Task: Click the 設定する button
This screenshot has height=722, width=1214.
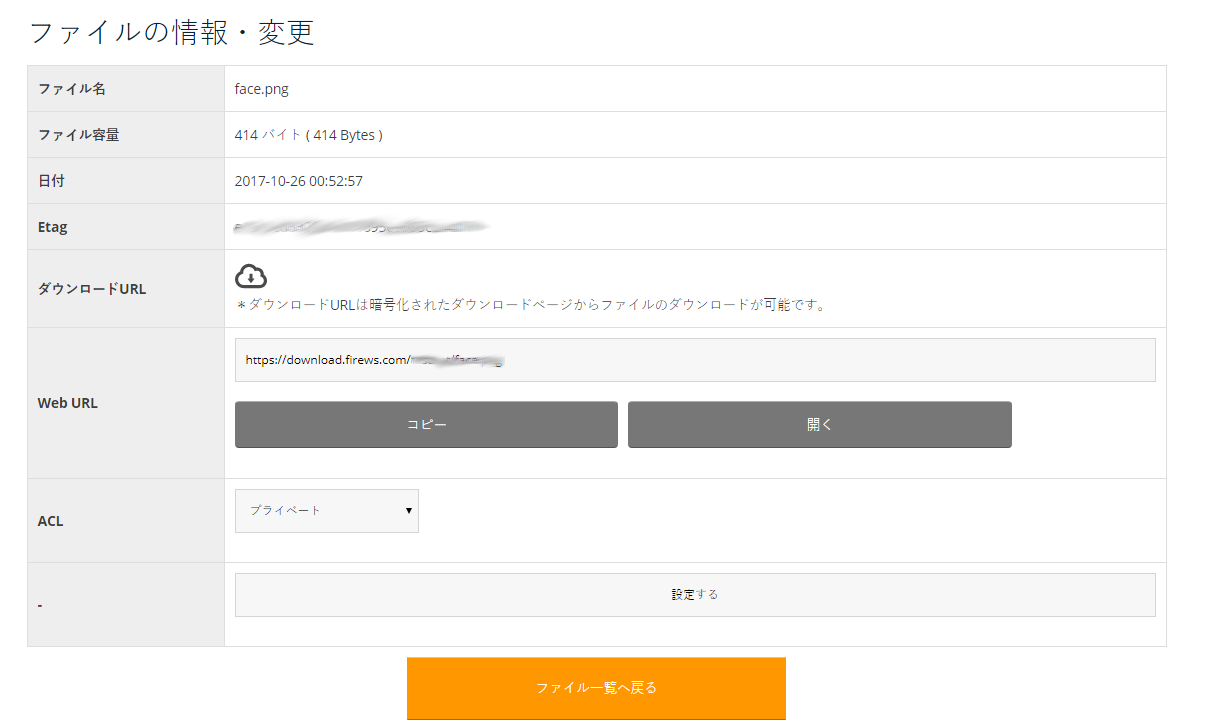Action: click(694, 595)
